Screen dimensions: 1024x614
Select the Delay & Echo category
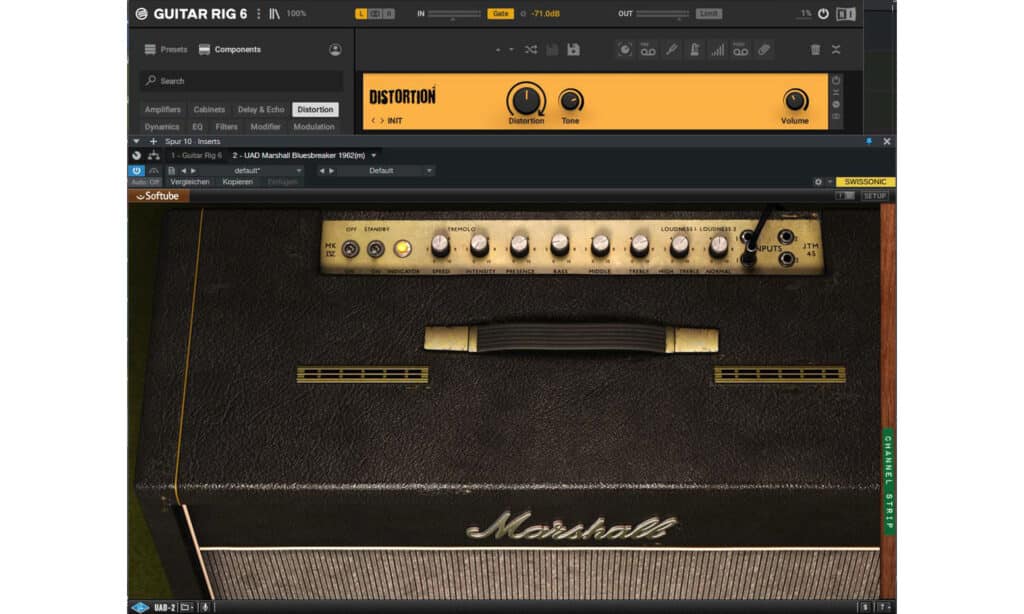tap(261, 110)
